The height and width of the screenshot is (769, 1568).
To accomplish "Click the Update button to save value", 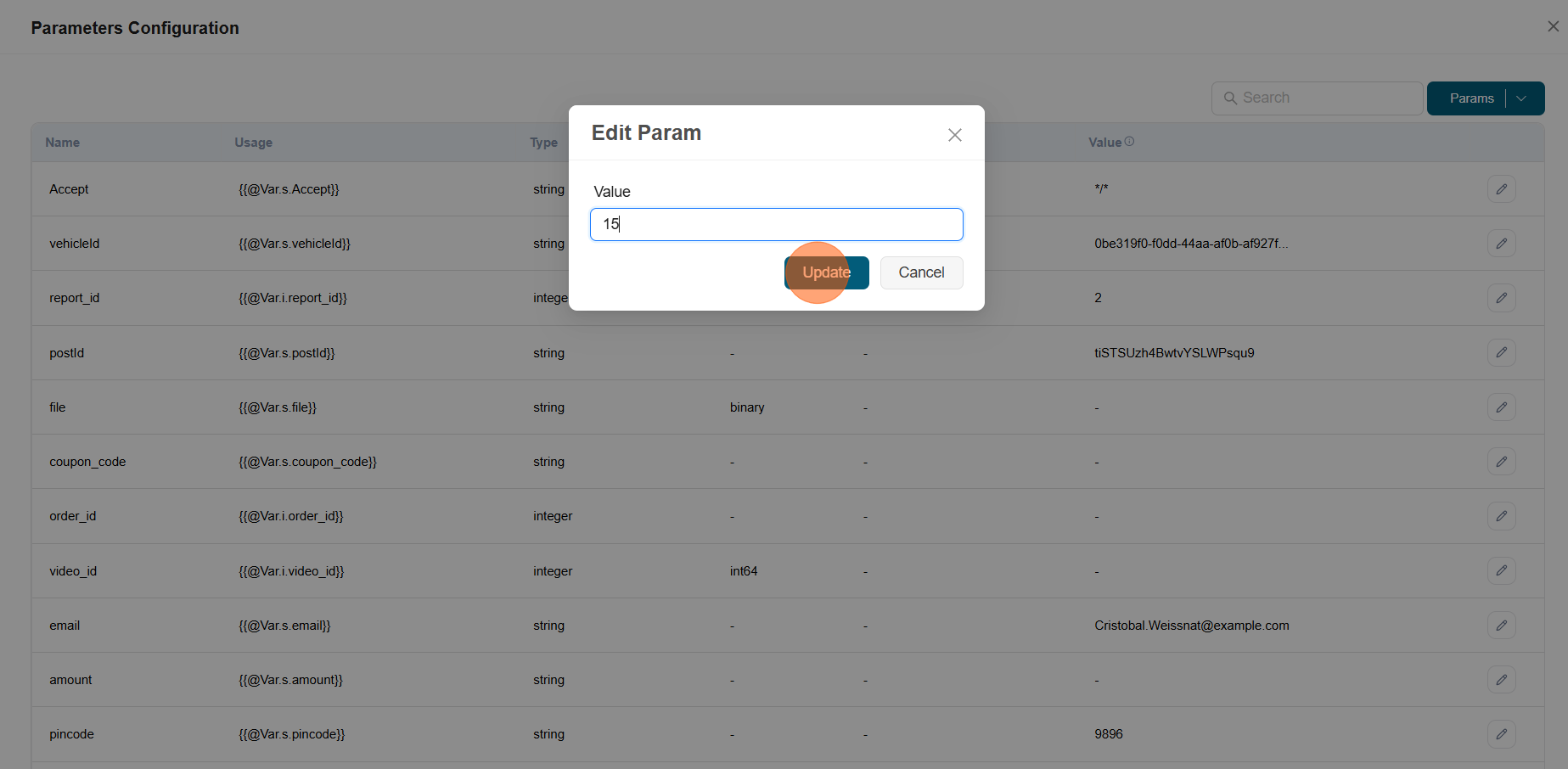I will point(826,272).
